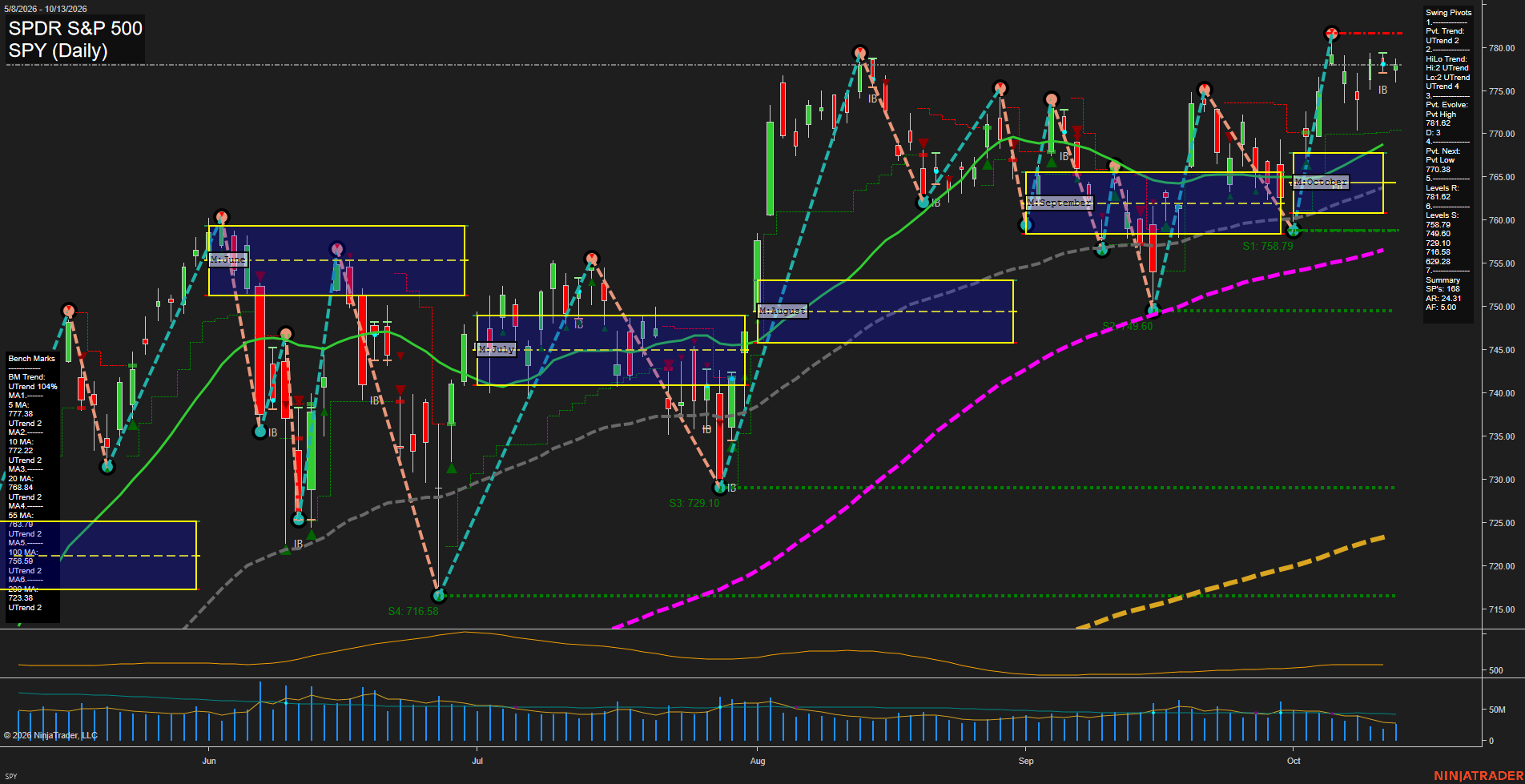The width and height of the screenshot is (1525, 784).
Task: Click the 200 MA value 723.38
Action: [21, 598]
